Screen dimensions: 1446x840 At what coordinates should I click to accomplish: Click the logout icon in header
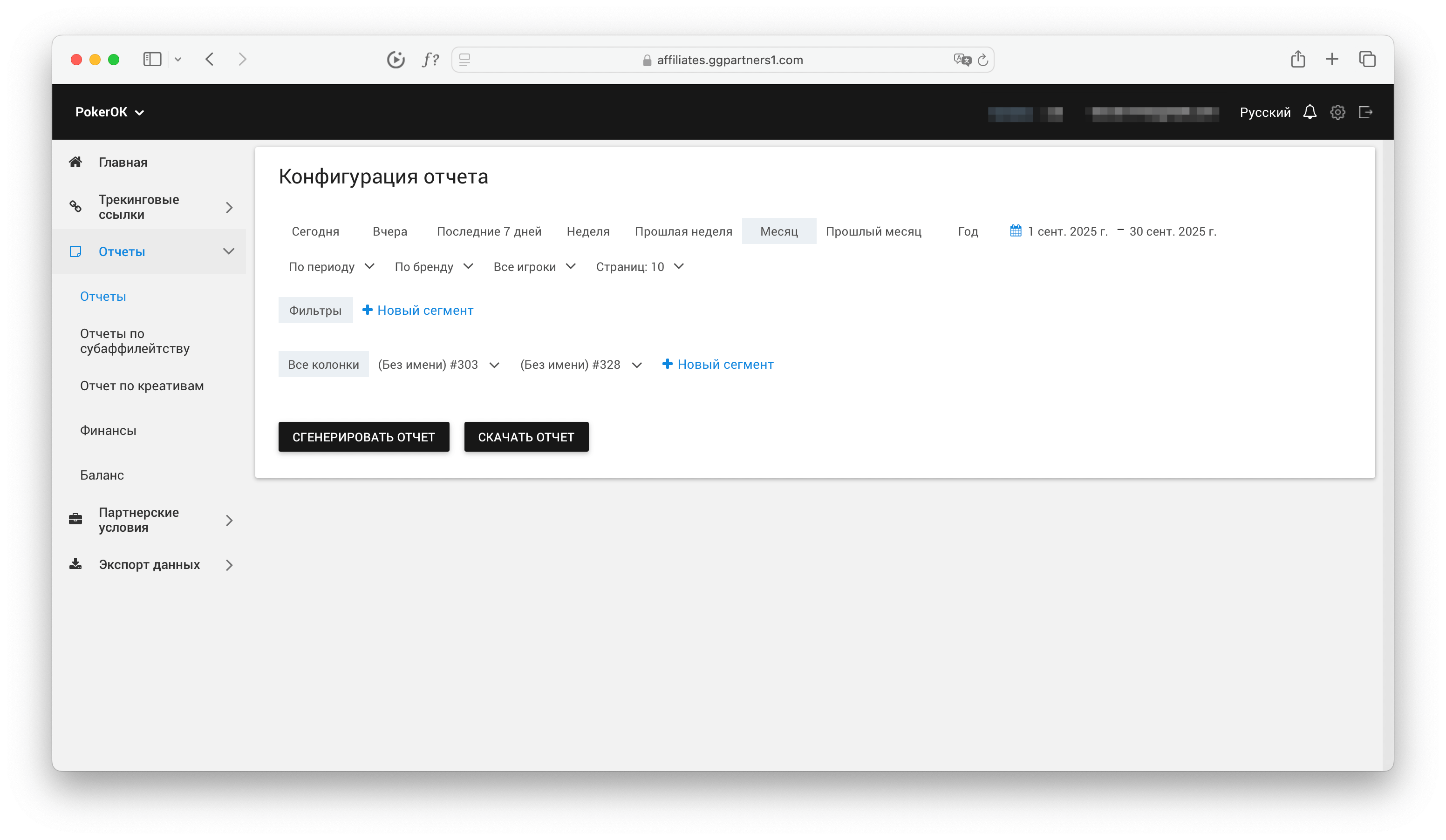pos(1366,112)
